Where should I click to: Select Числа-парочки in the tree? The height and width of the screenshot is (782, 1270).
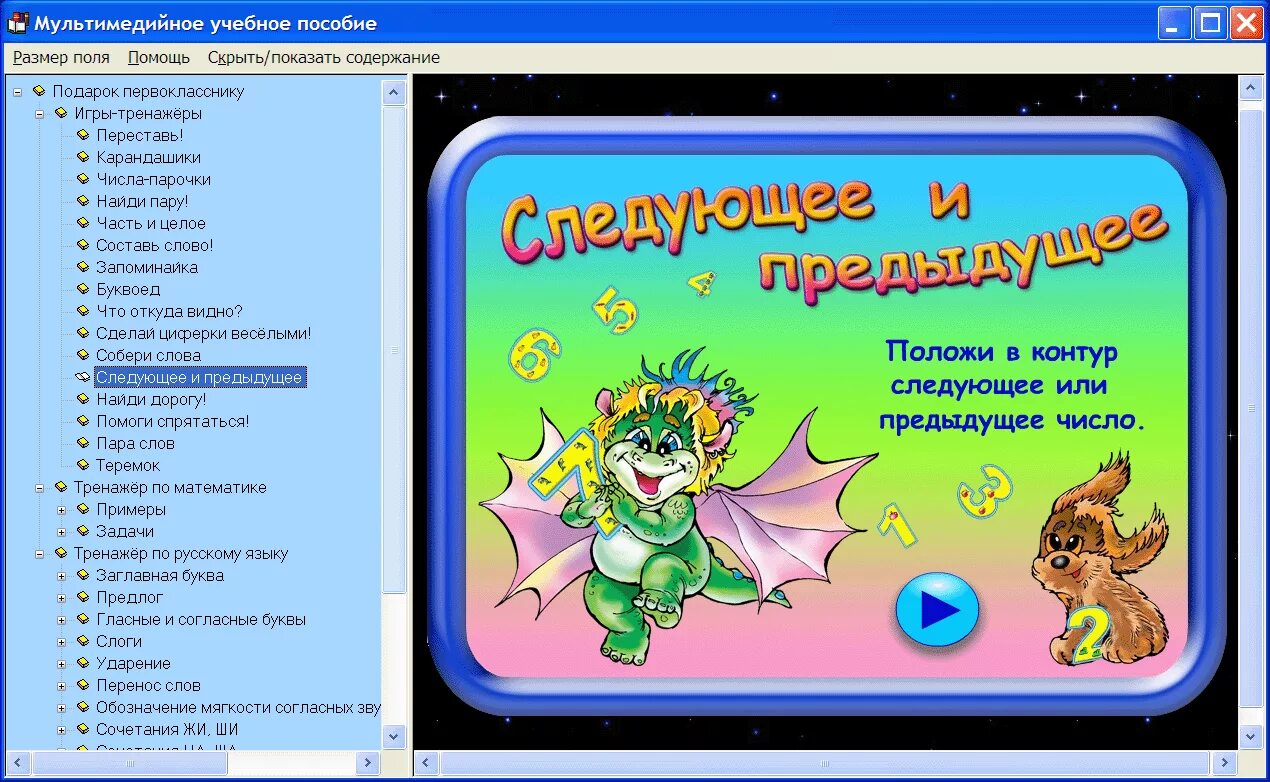[153, 179]
